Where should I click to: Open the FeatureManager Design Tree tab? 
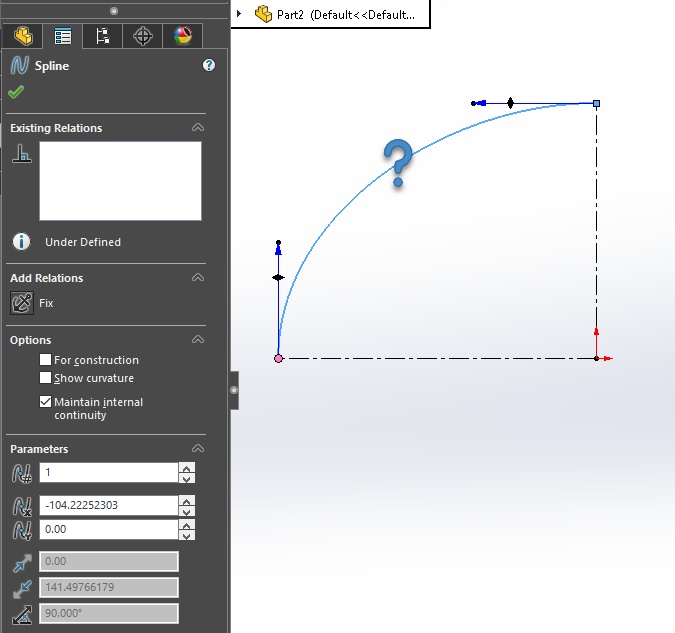pyautogui.click(x=22, y=36)
